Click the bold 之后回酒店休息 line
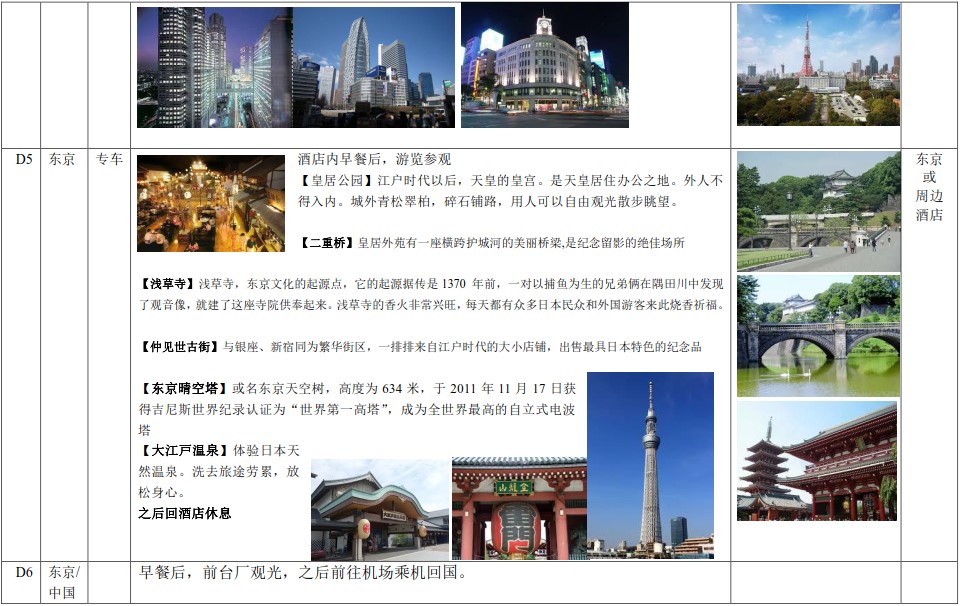The height and width of the screenshot is (606, 960). [185, 513]
